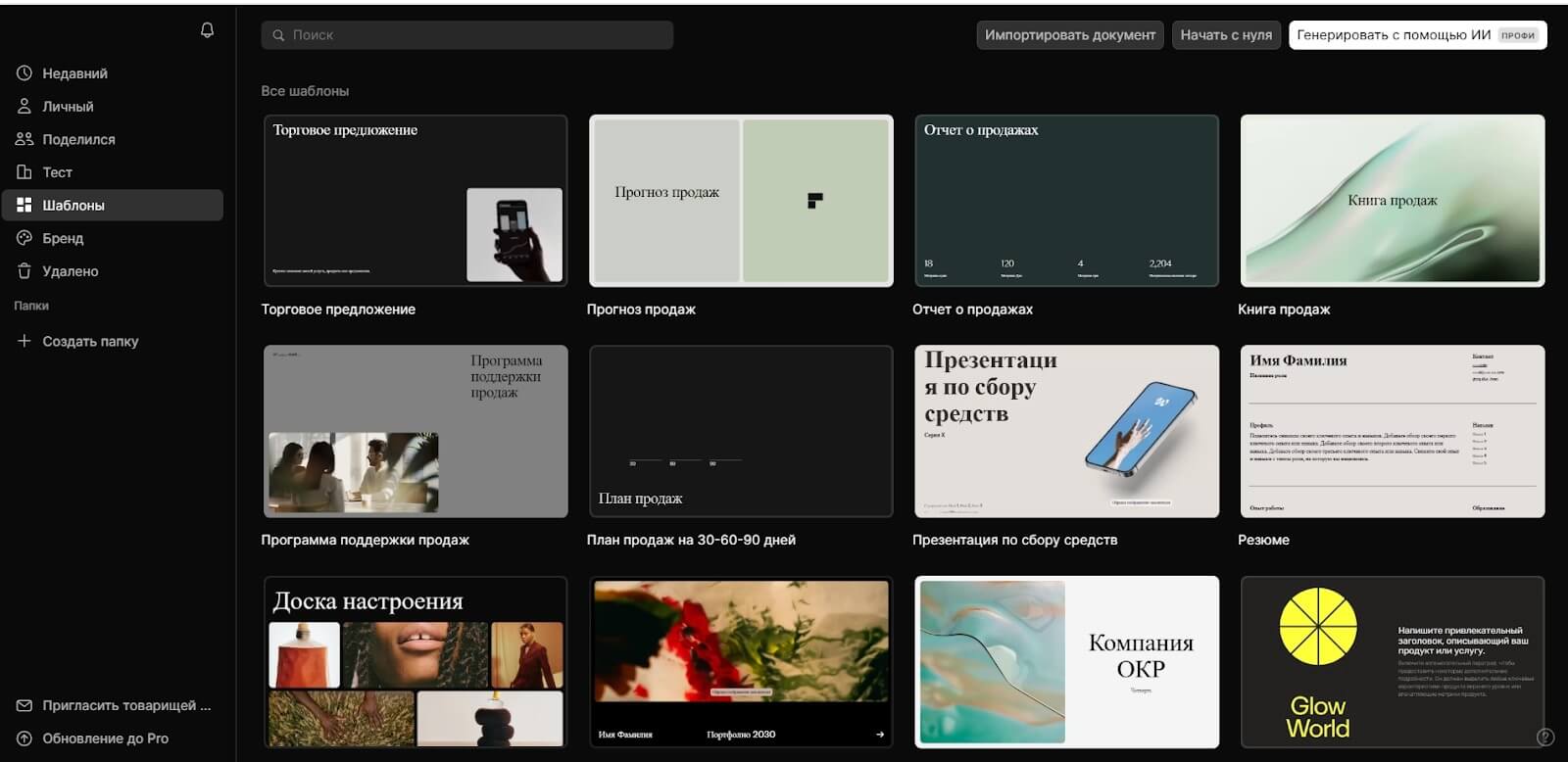Open the Резюме template thumbnail

[1392, 431]
